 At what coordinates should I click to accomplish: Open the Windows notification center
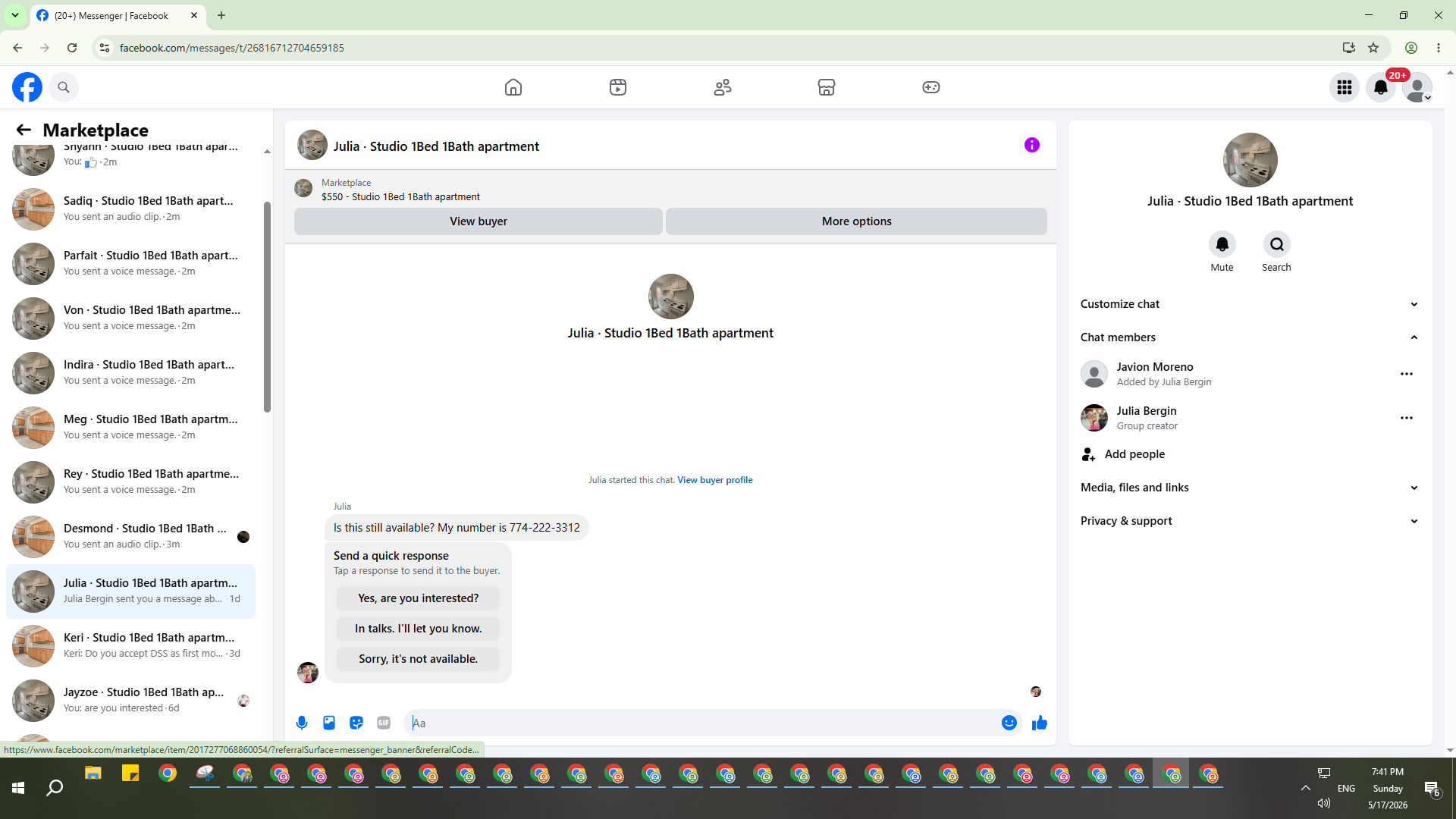pyautogui.click(x=1432, y=789)
